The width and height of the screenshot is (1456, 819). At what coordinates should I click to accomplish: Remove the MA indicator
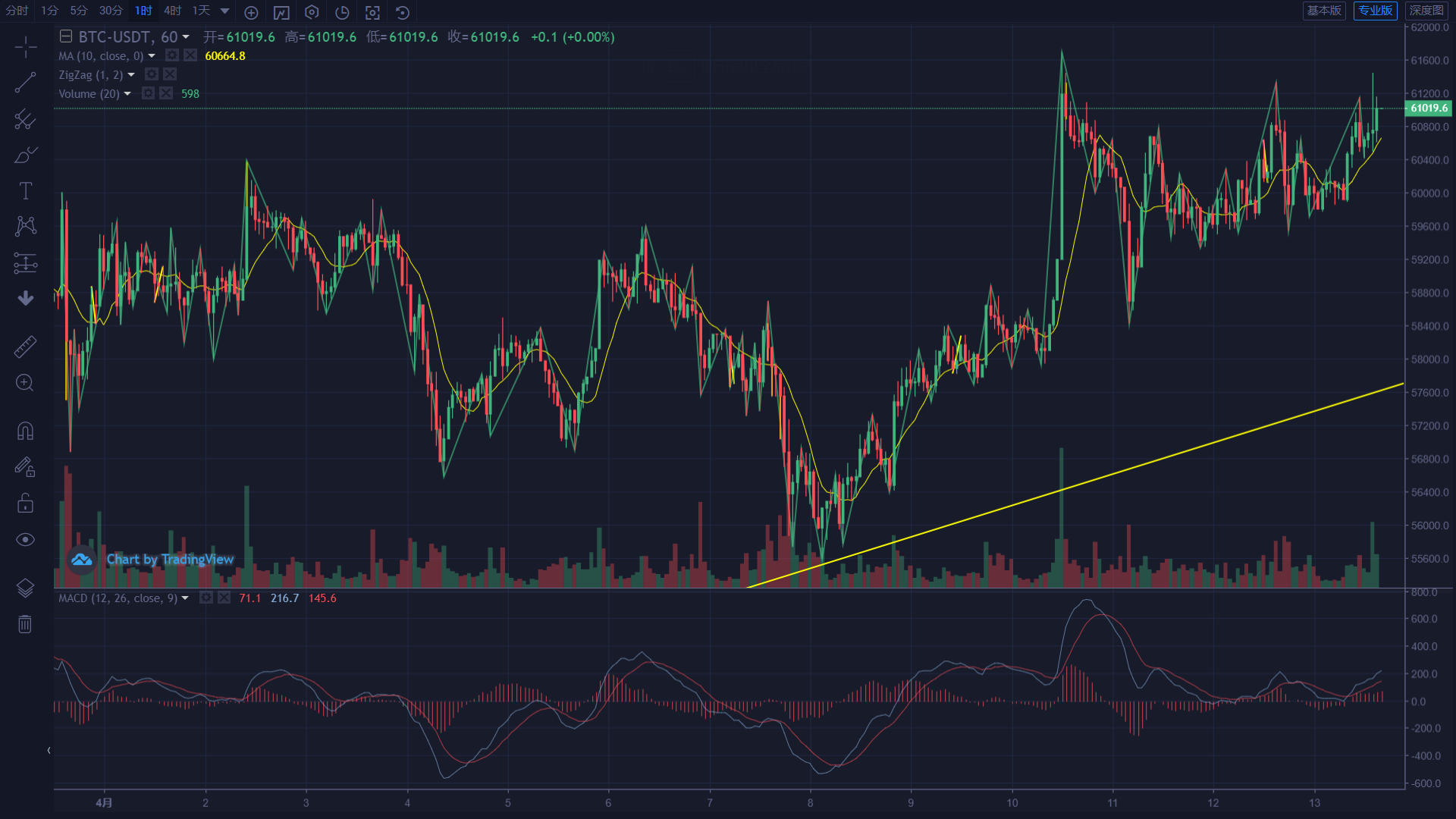pos(190,55)
